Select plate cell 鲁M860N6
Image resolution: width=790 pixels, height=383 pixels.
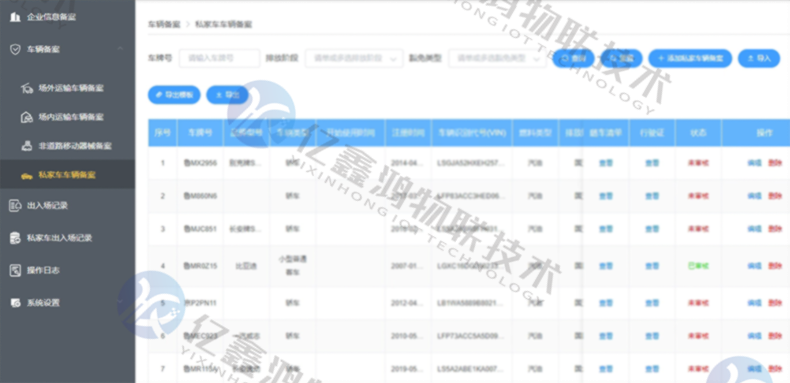[200, 196]
